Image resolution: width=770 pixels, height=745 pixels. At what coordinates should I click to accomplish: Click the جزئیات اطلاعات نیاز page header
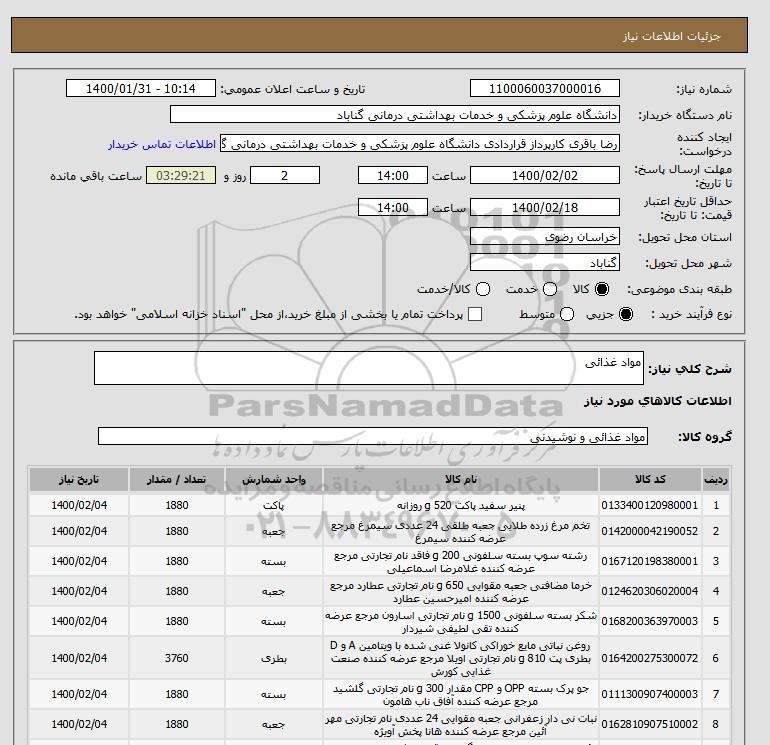tap(671, 36)
